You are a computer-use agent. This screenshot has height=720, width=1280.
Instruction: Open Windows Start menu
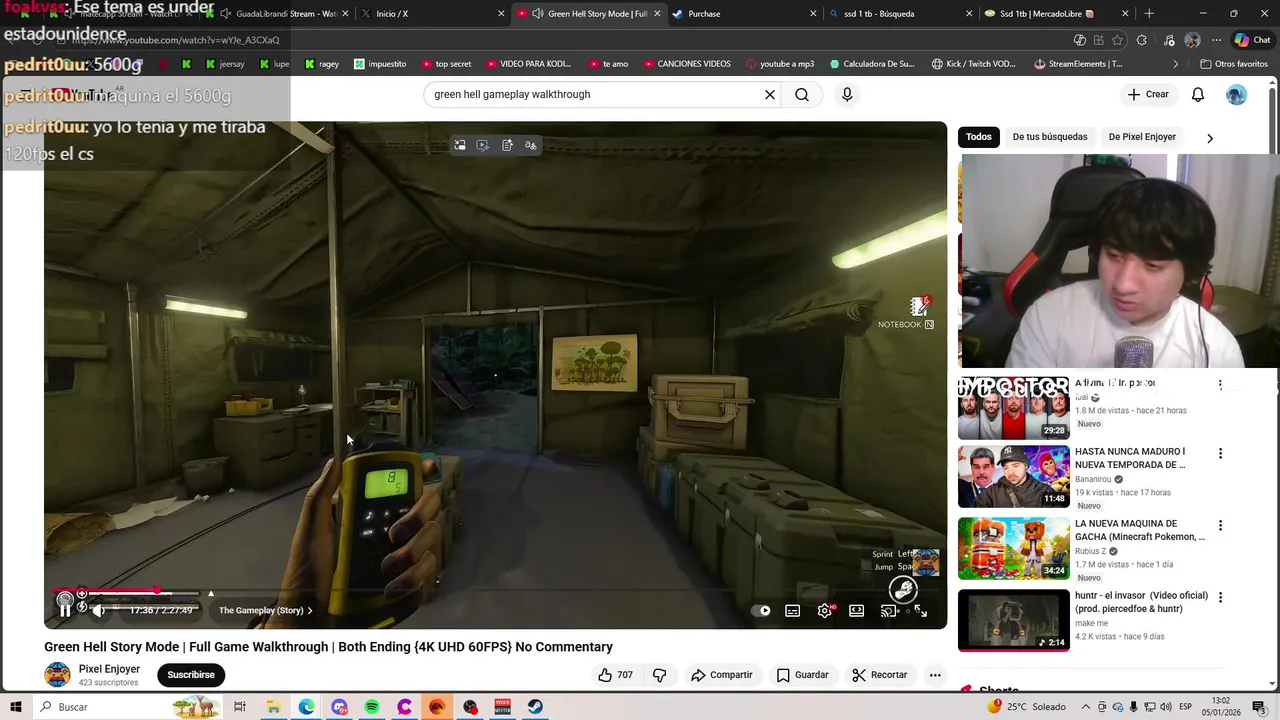16,707
